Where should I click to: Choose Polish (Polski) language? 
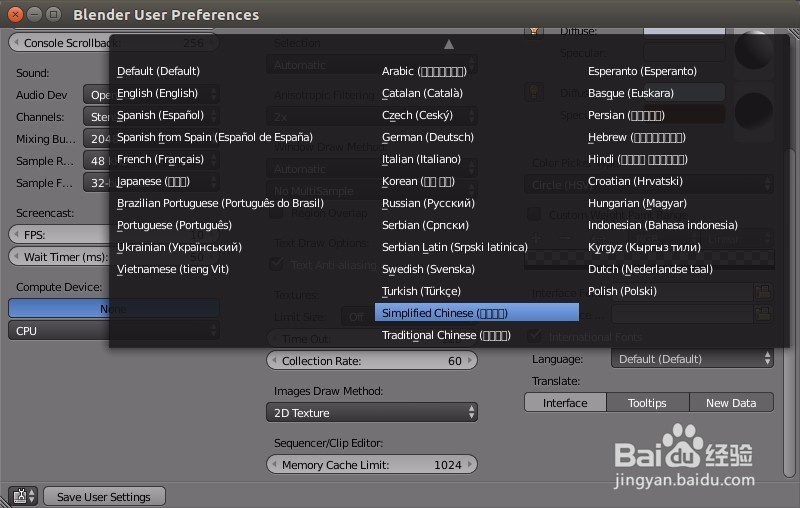[622, 291]
